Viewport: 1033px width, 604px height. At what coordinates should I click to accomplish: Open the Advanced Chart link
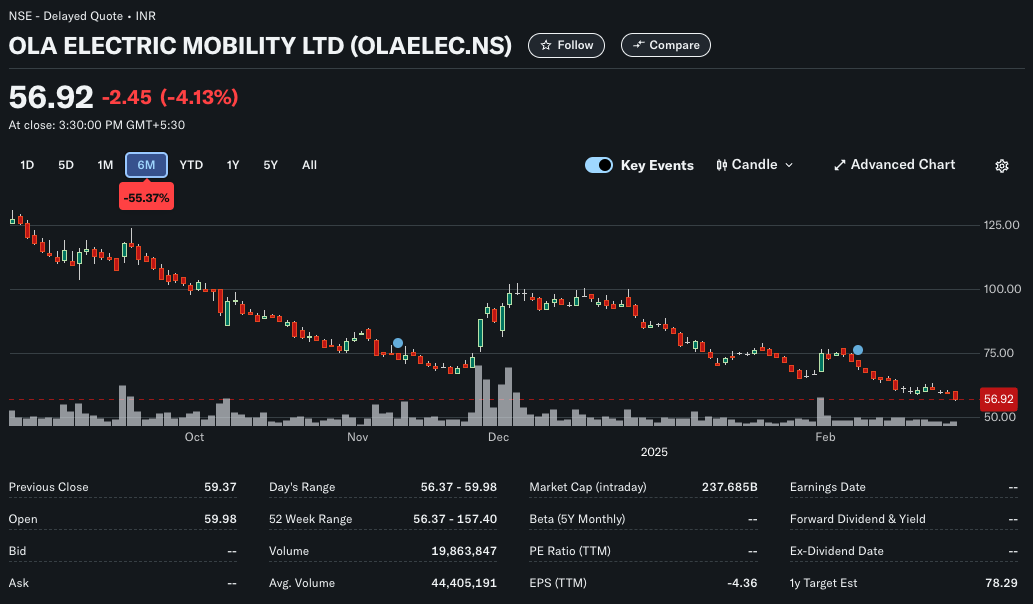pos(895,165)
